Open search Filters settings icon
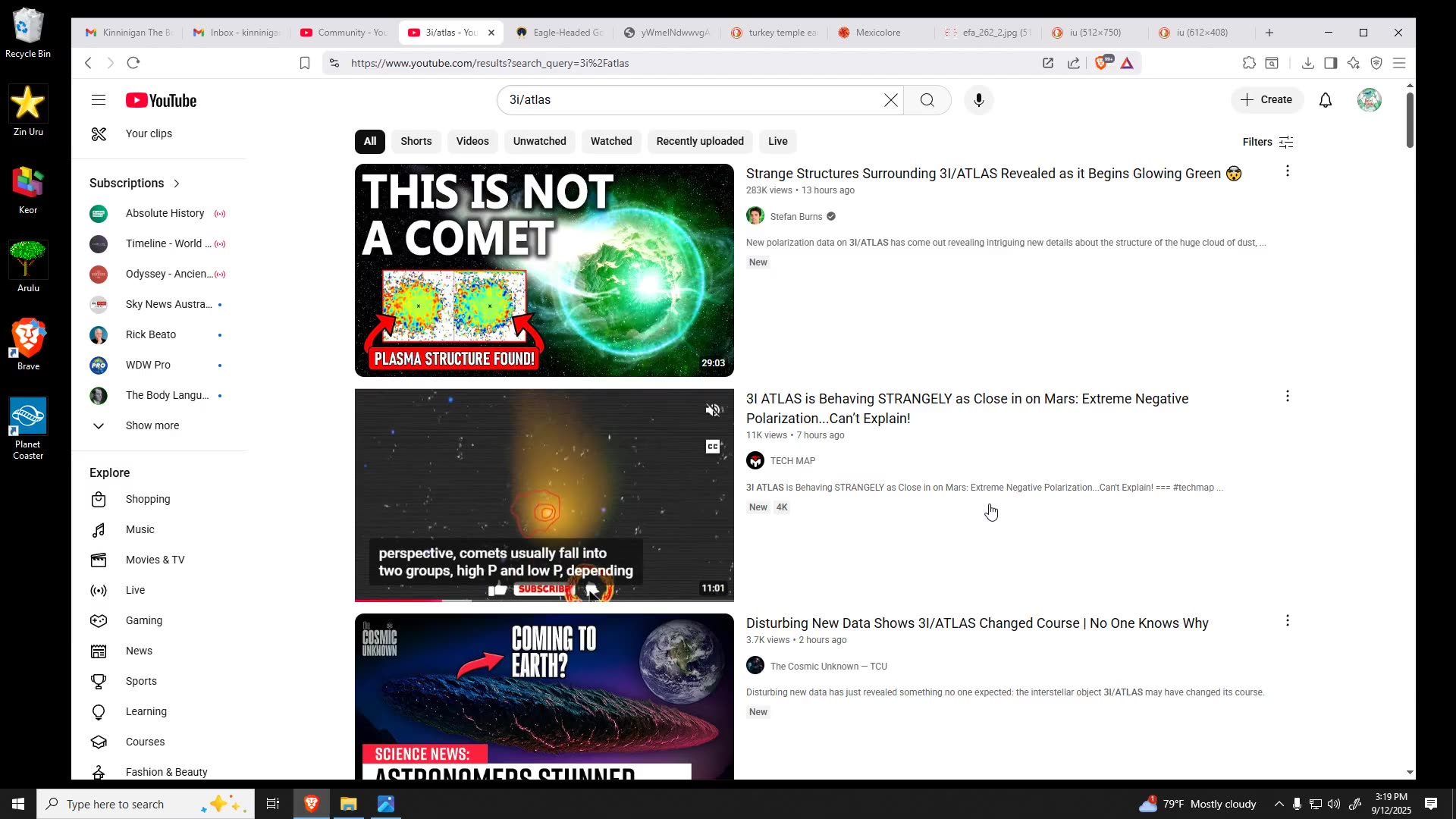This screenshot has height=819, width=1456. tap(1287, 142)
